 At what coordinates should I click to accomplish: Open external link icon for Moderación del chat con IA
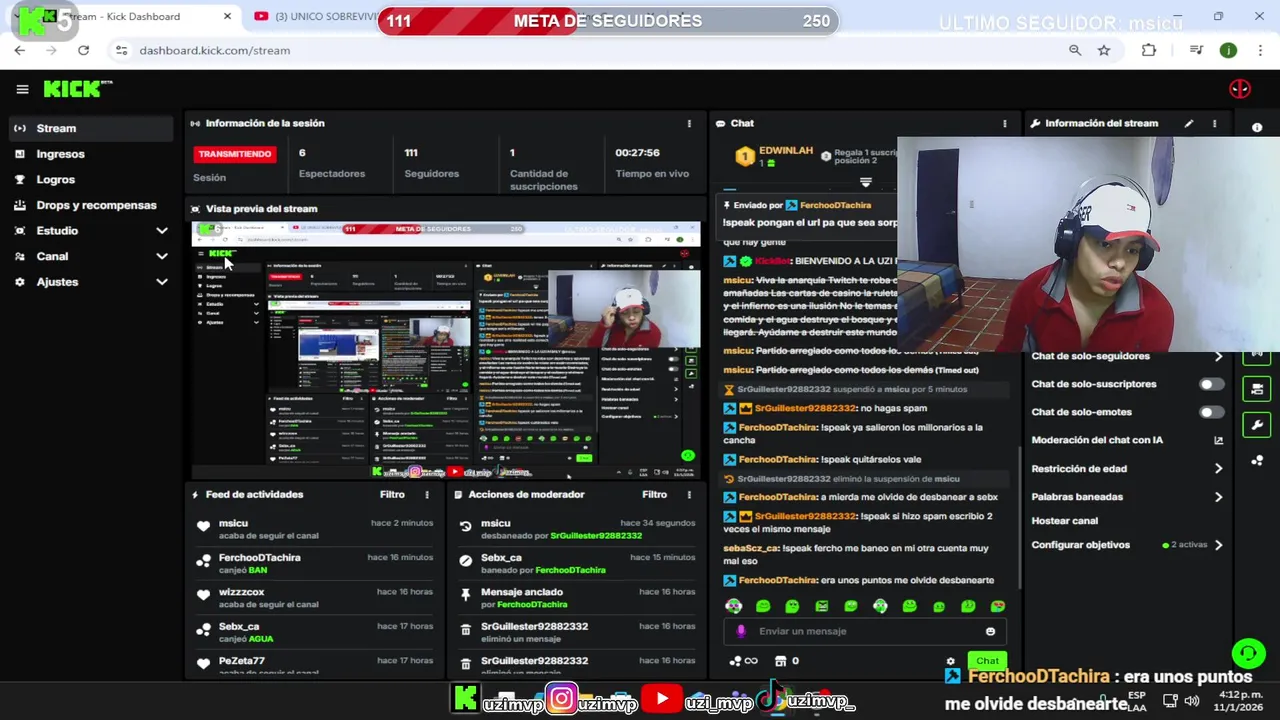1218,440
